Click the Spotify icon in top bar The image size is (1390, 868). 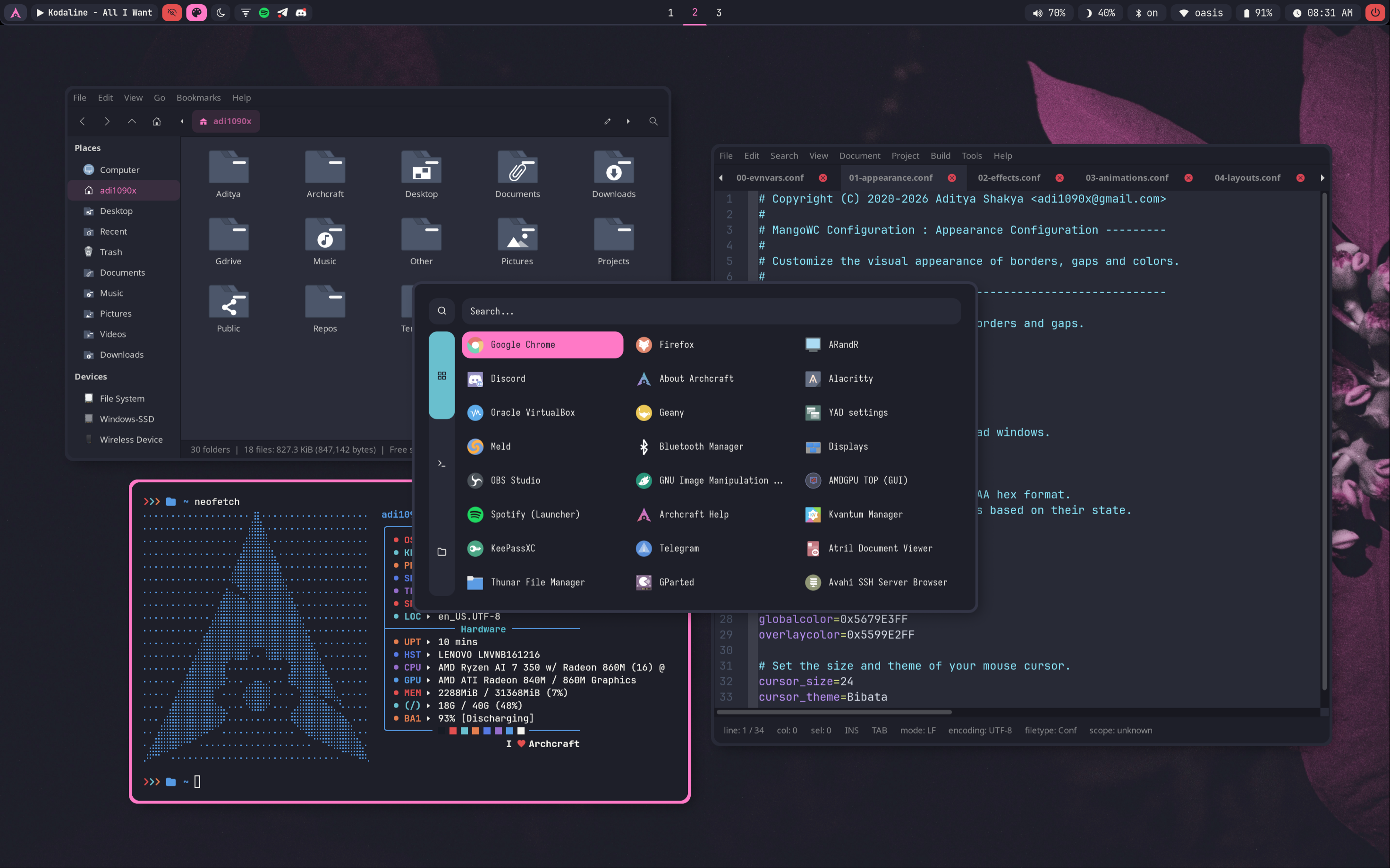click(264, 13)
